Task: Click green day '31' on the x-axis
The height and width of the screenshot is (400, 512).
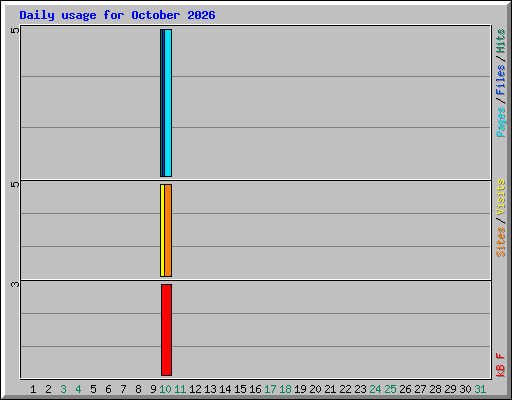Action: 480,389
